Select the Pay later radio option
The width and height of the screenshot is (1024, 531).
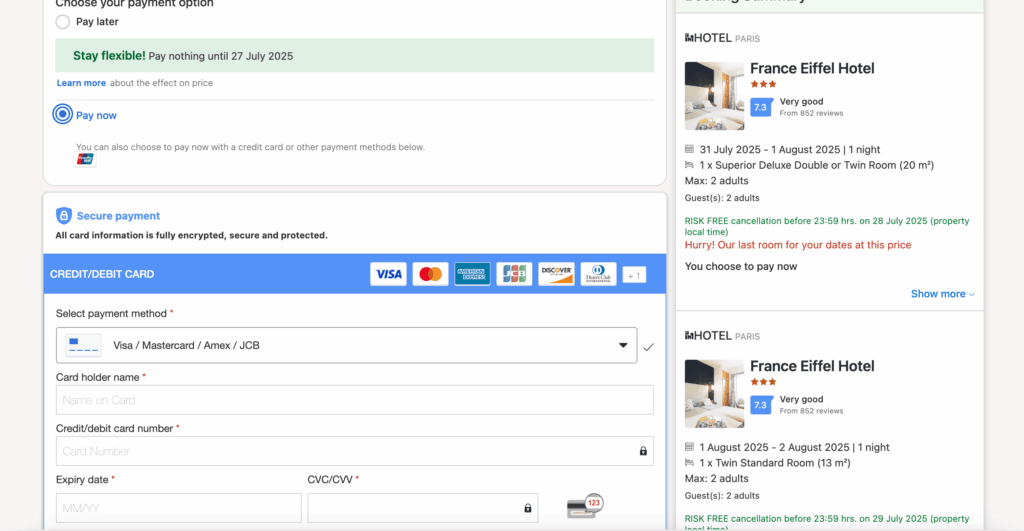pyautogui.click(x=63, y=22)
